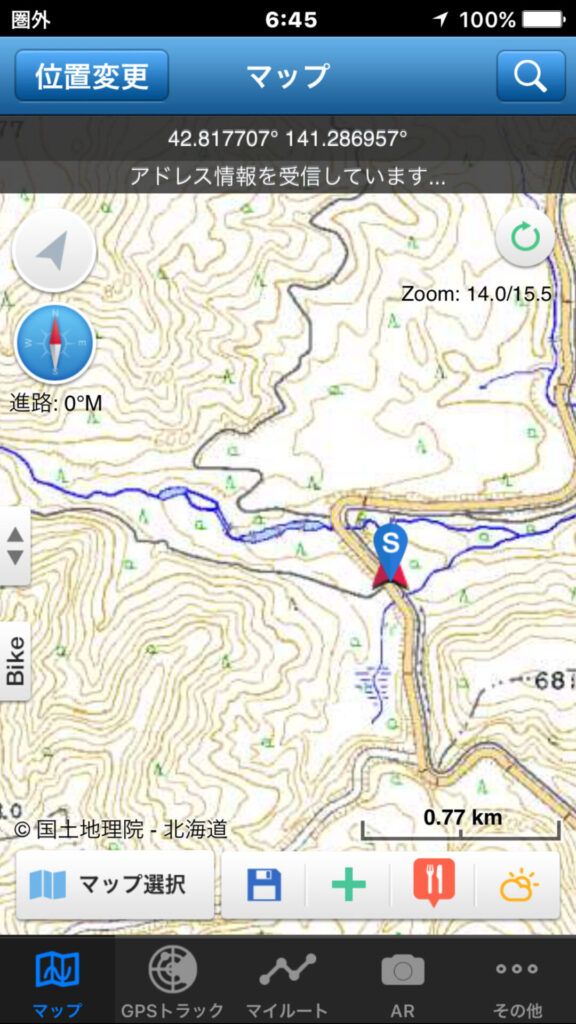This screenshot has height=1024, width=576.
Task: Save with the blue floppy disk icon
Action: pos(264,886)
